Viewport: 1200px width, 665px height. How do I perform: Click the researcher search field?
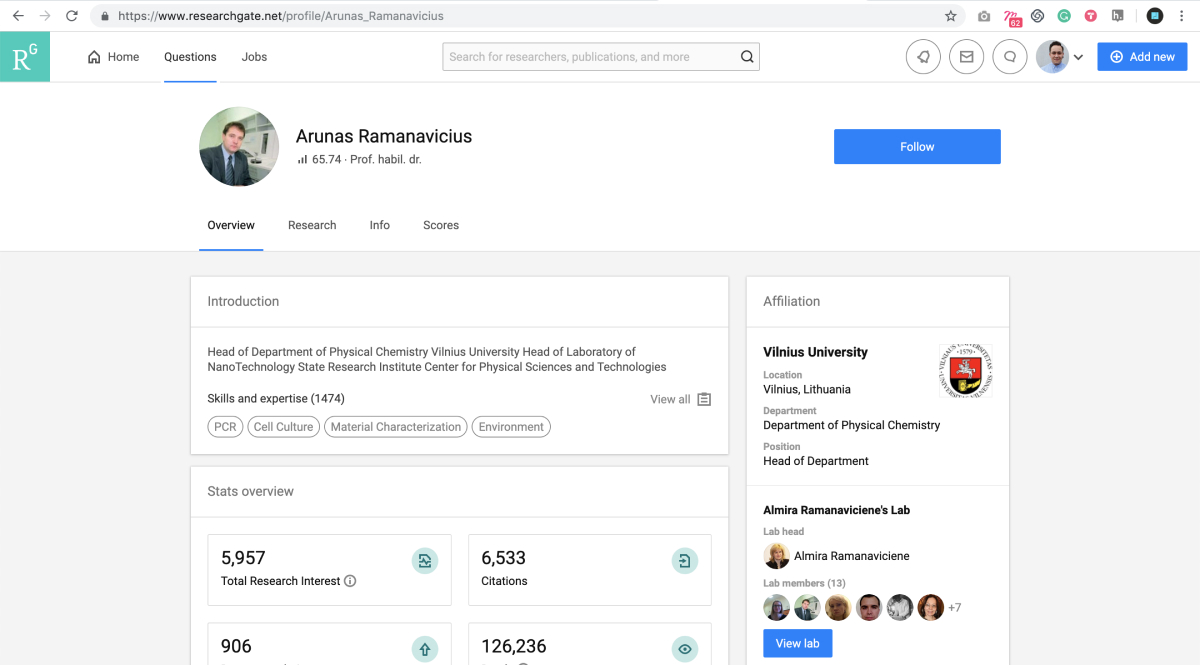coord(590,57)
